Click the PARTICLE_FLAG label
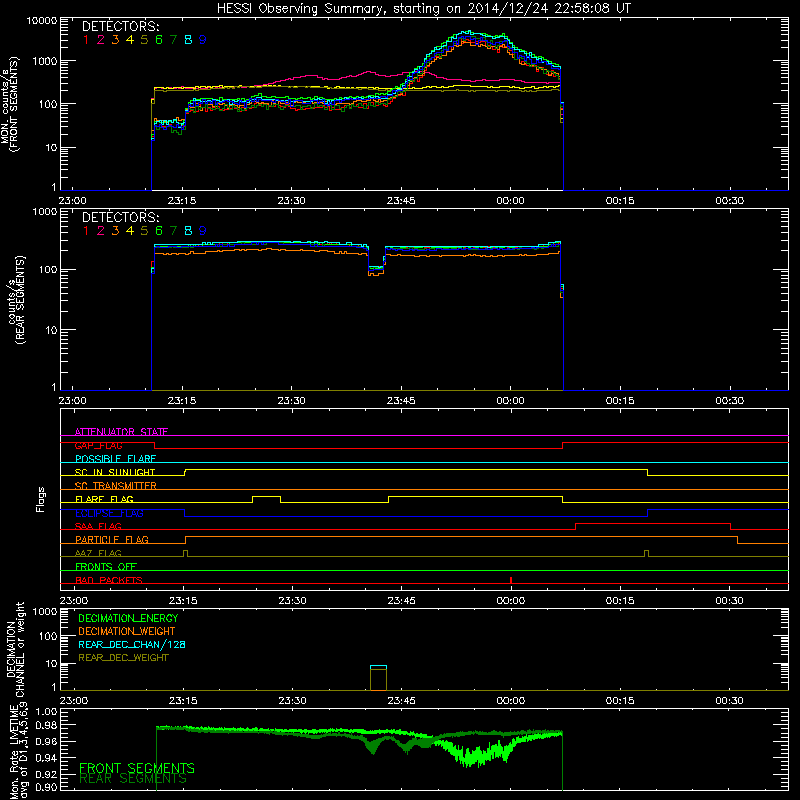Screen dimensions: 800x800 coord(112,539)
